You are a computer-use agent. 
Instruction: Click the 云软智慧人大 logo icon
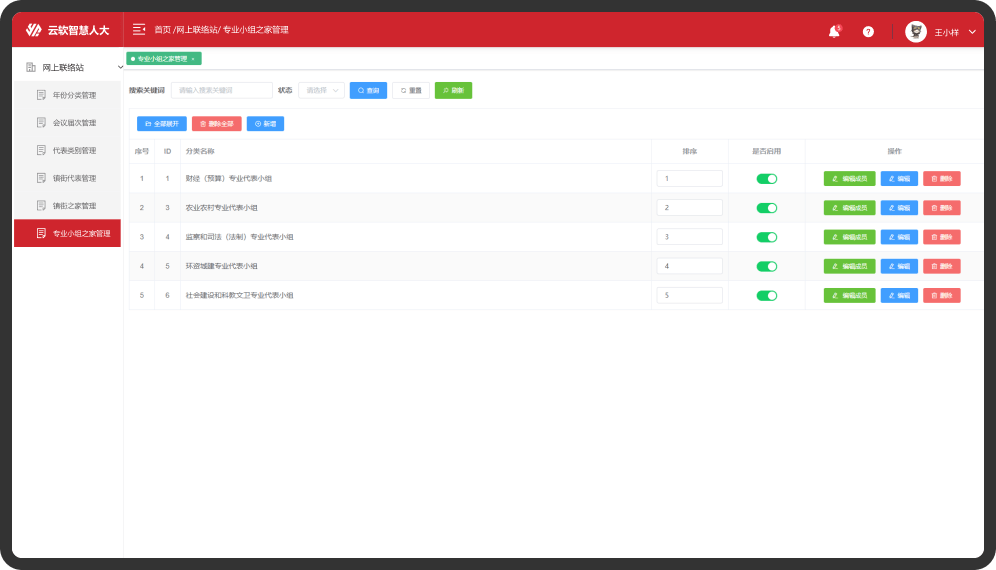(x=34, y=30)
